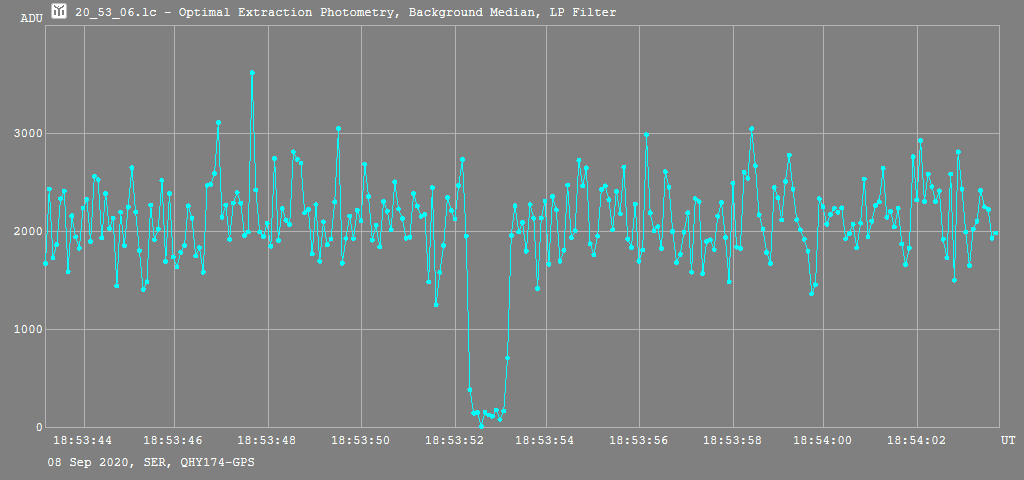Image resolution: width=1024 pixels, height=480 pixels.
Task: Select the 18:53:56 time axis label
Action: 639,439
